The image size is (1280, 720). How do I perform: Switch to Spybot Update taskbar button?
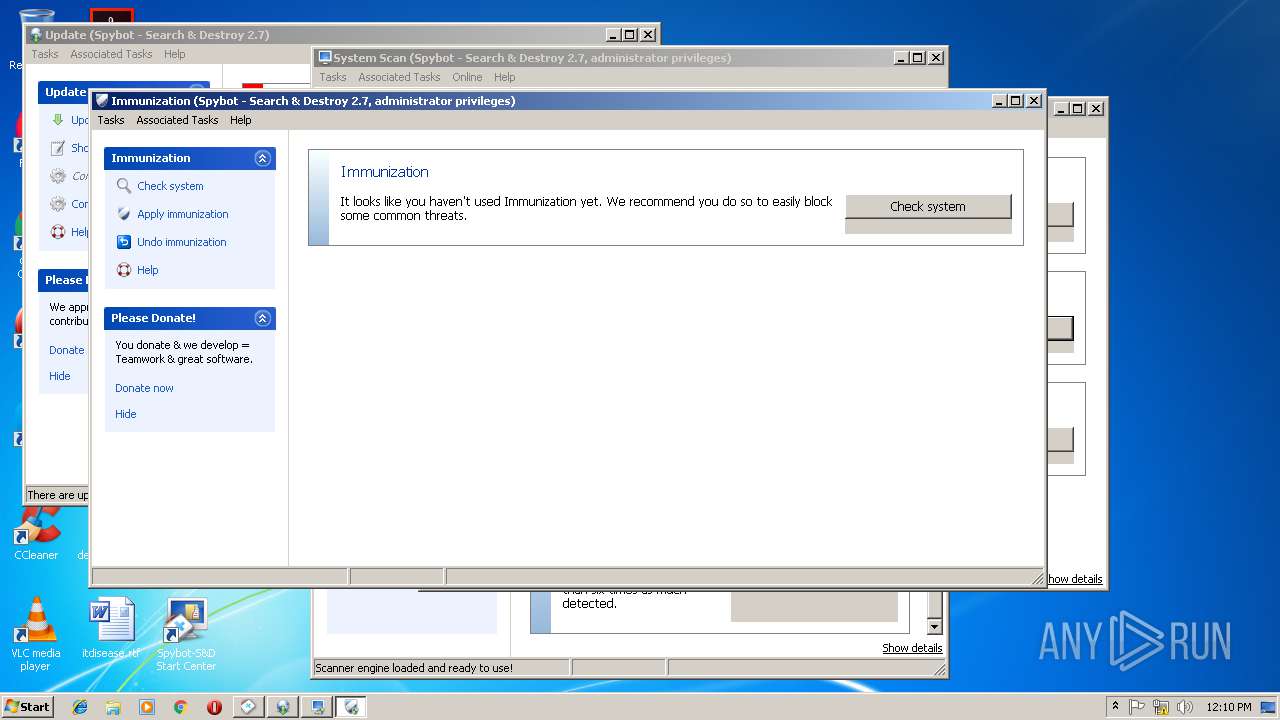283,707
